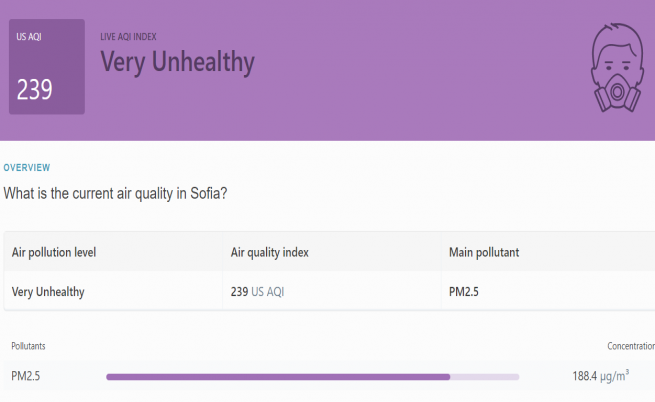Click the Air pollution level column header

(x=54, y=252)
